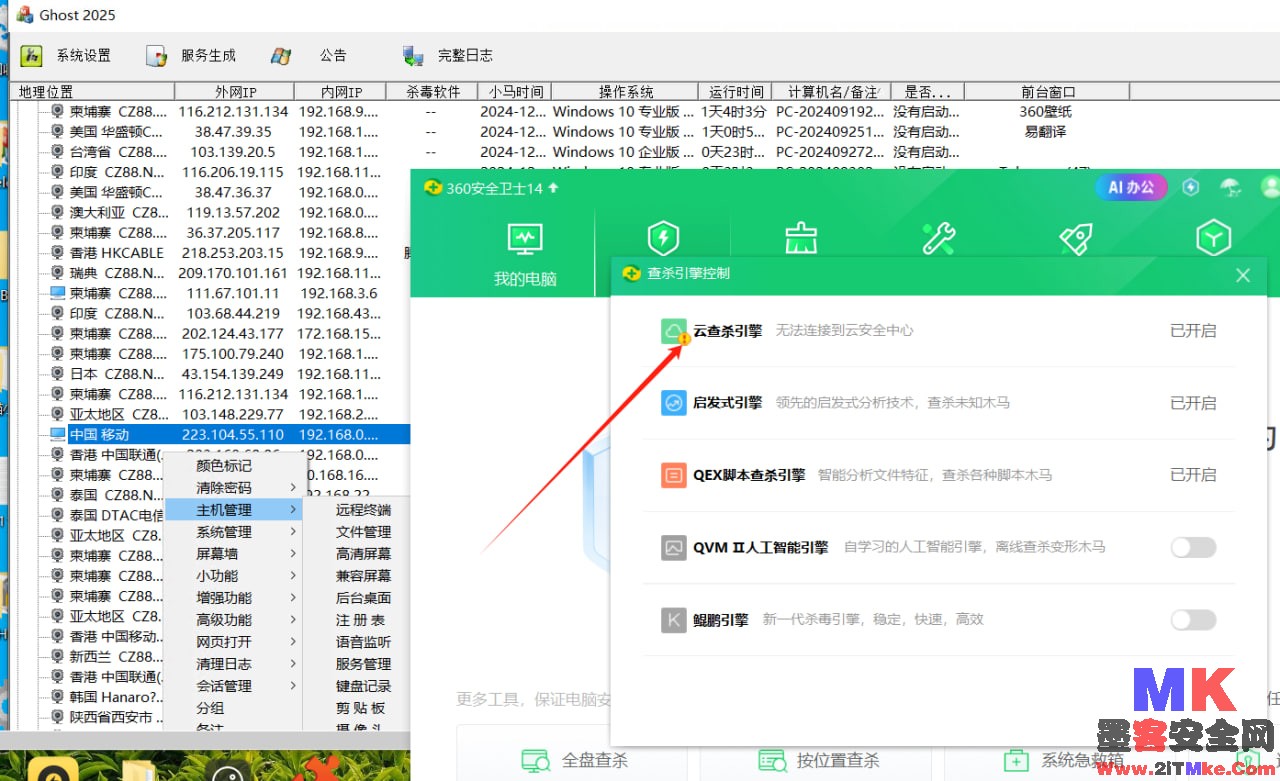
Task: Select 远程终端 from the submenu
Action: tap(363, 510)
